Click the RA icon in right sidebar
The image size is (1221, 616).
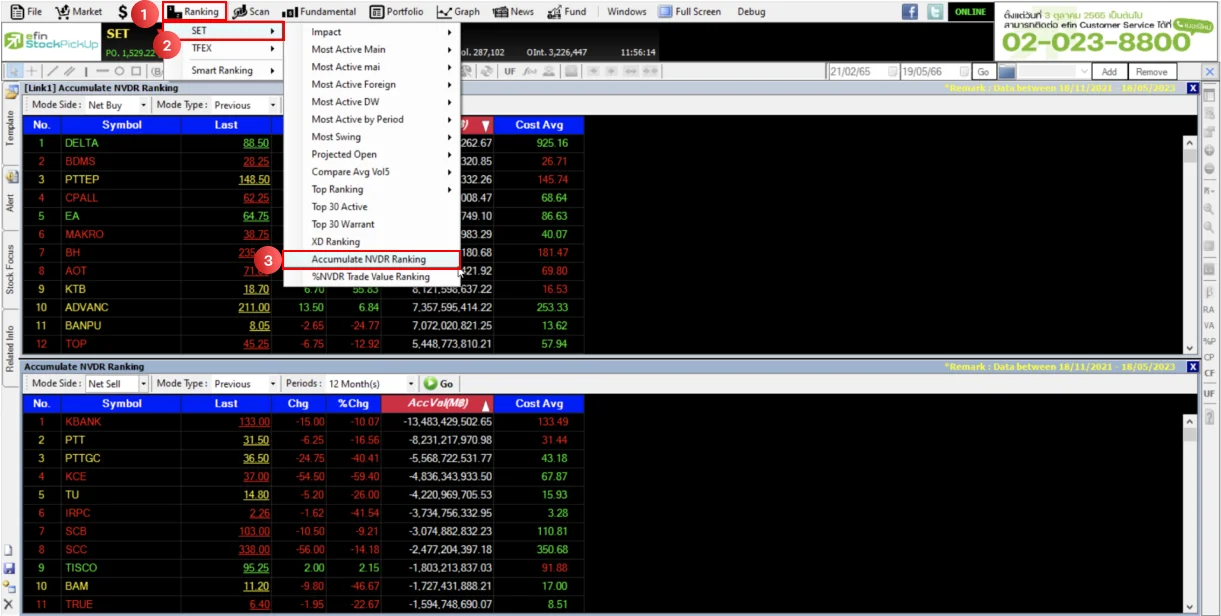pyautogui.click(x=1209, y=310)
